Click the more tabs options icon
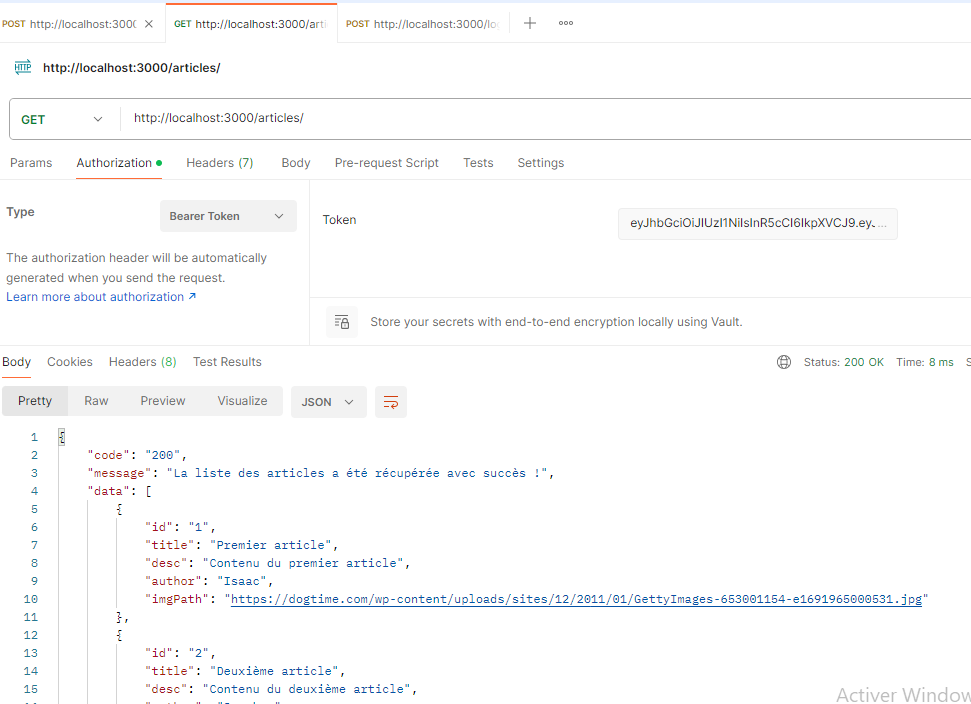The height and width of the screenshot is (704, 971). tap(565, 23)
